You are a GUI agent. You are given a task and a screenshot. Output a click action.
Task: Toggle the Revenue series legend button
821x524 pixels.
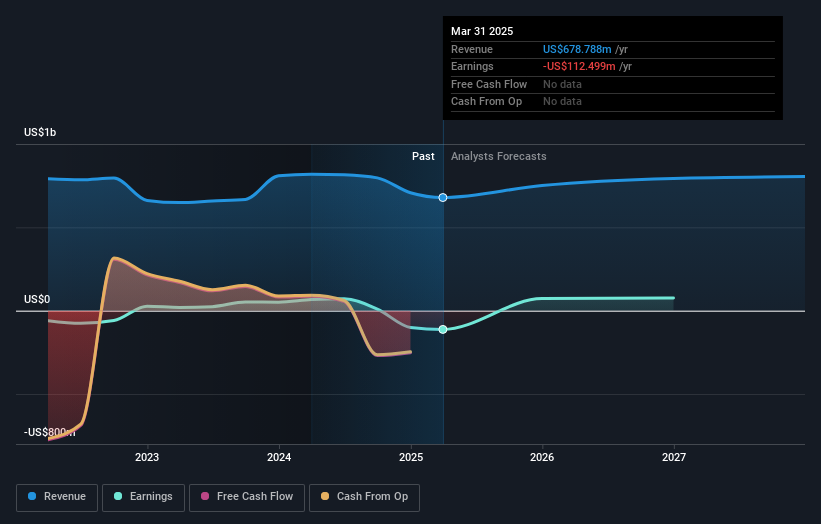57,497
